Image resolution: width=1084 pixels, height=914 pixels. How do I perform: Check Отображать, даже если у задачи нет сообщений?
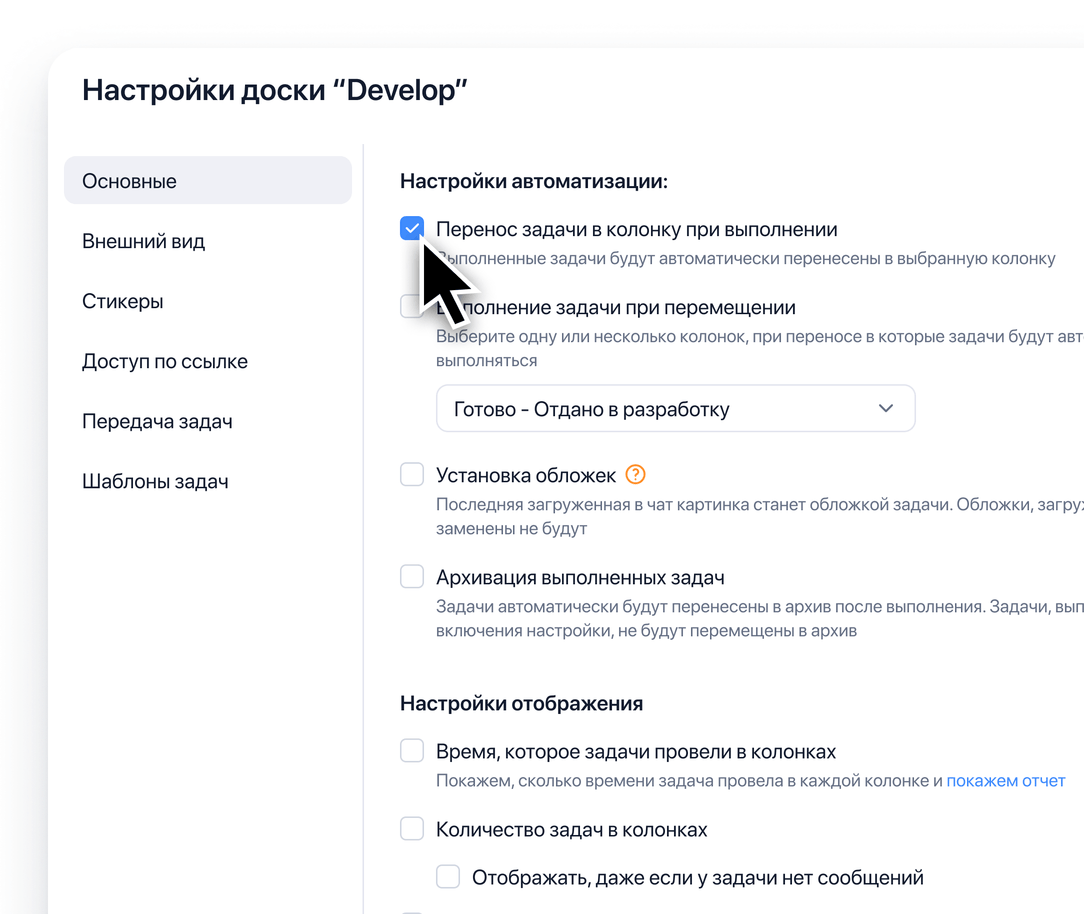pyautogui.click(x=448, y=876)
